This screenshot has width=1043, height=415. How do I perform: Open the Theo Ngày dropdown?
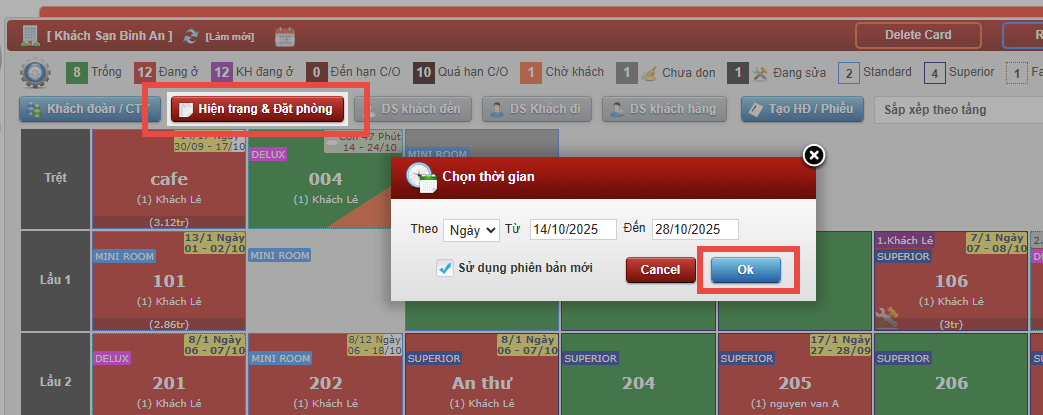pyautogui.click(x=471, y=230)
